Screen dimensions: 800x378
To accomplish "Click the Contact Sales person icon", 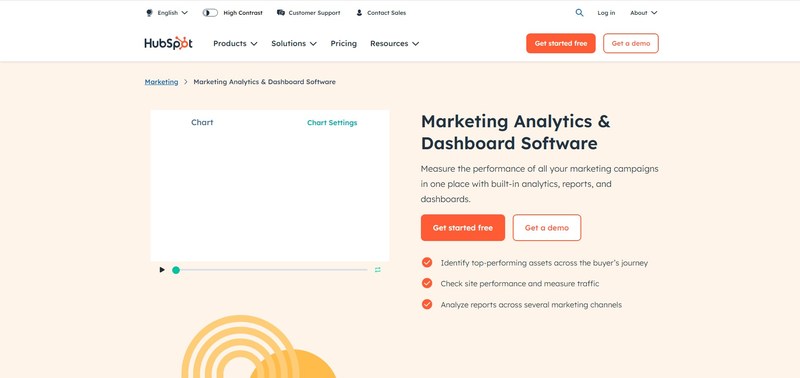I will 359,13.
